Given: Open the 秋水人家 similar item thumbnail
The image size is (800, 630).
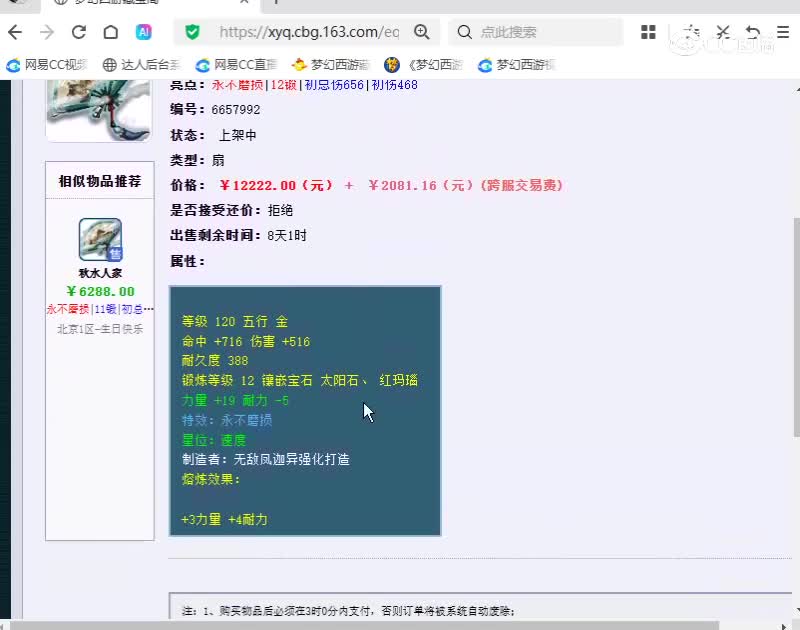Looking at the screenshot, I should coord(101,239).
